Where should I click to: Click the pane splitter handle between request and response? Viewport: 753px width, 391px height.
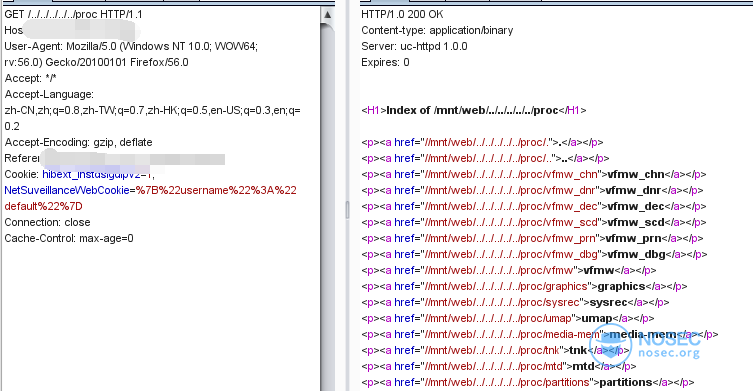click(347, 210)
